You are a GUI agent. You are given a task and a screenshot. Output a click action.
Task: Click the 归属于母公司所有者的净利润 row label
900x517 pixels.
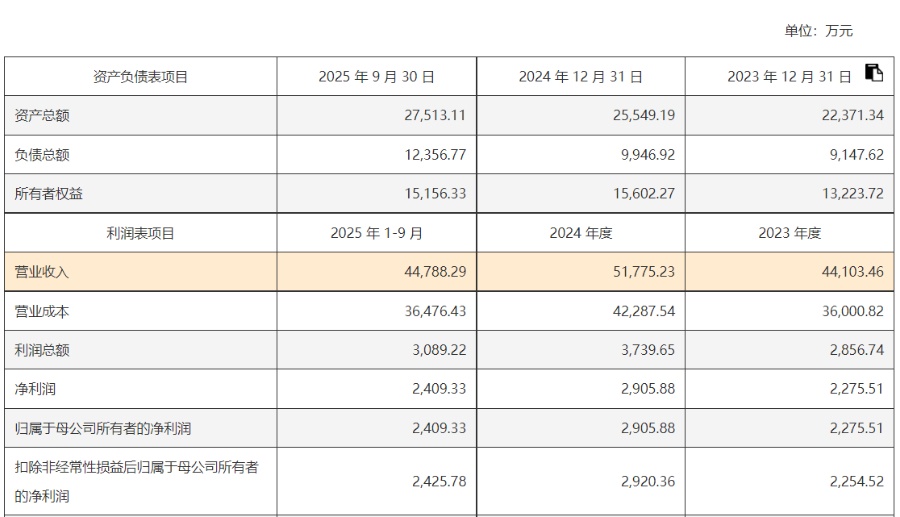click(102, 429)
